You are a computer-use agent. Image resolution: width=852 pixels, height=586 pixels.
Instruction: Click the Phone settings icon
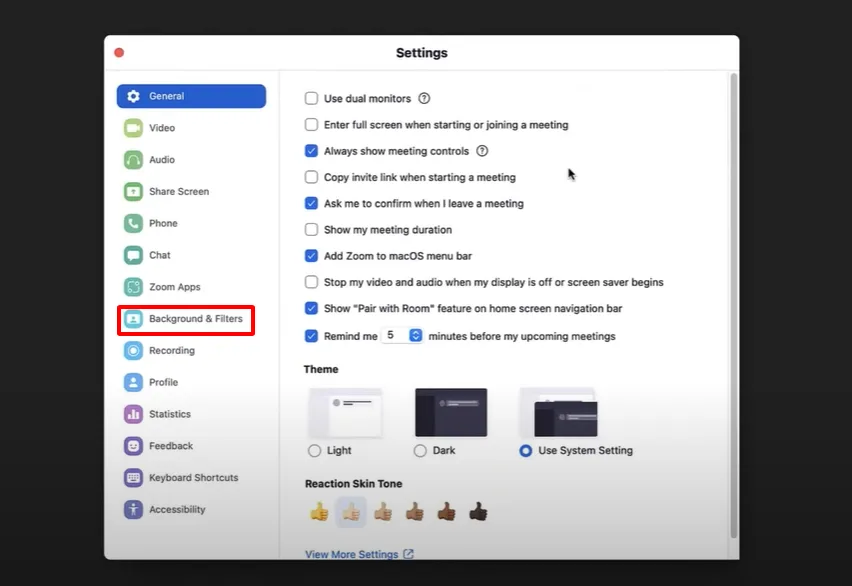(x=133, y=224)
